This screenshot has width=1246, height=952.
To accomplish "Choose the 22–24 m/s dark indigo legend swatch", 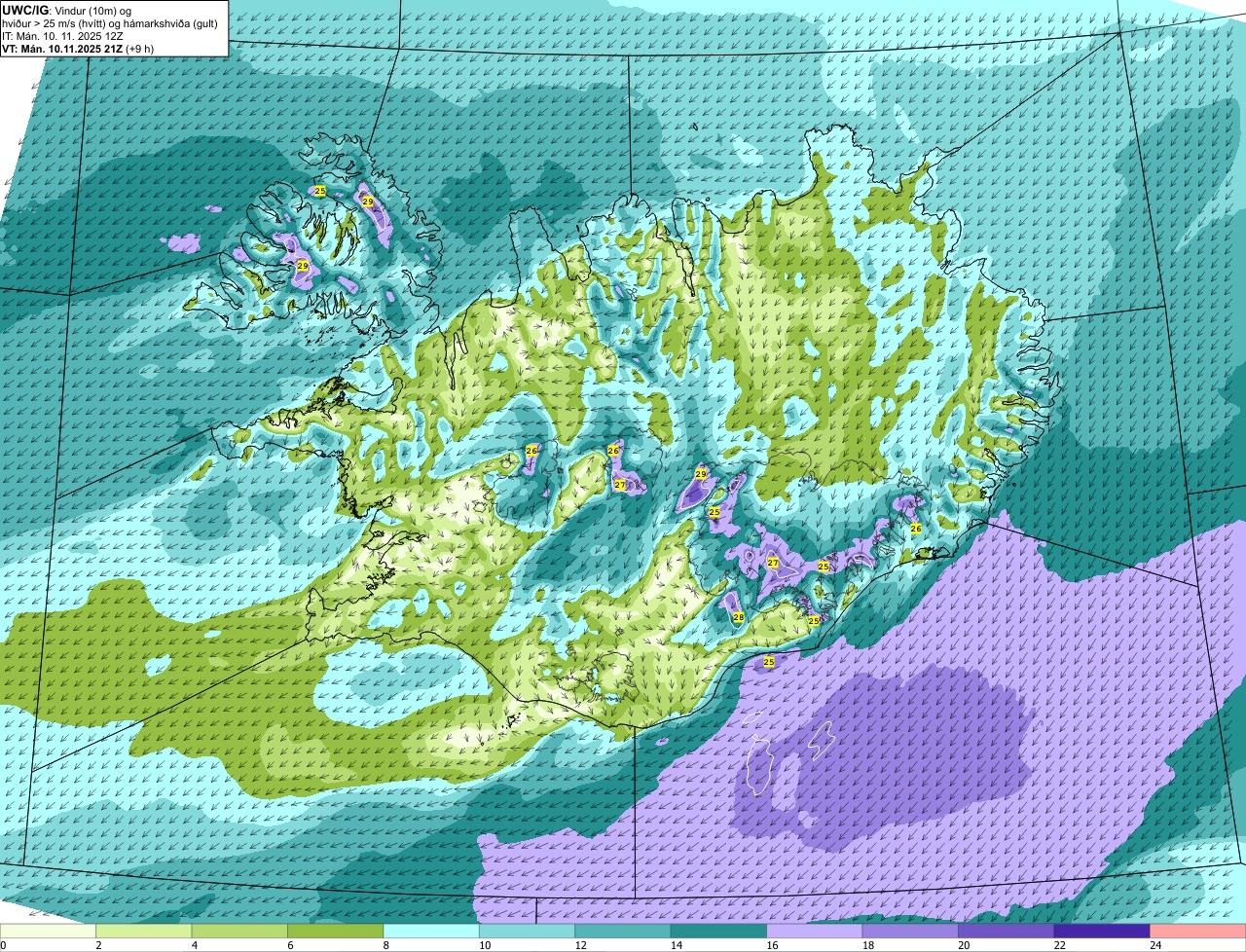I will tap(1103, 931).
